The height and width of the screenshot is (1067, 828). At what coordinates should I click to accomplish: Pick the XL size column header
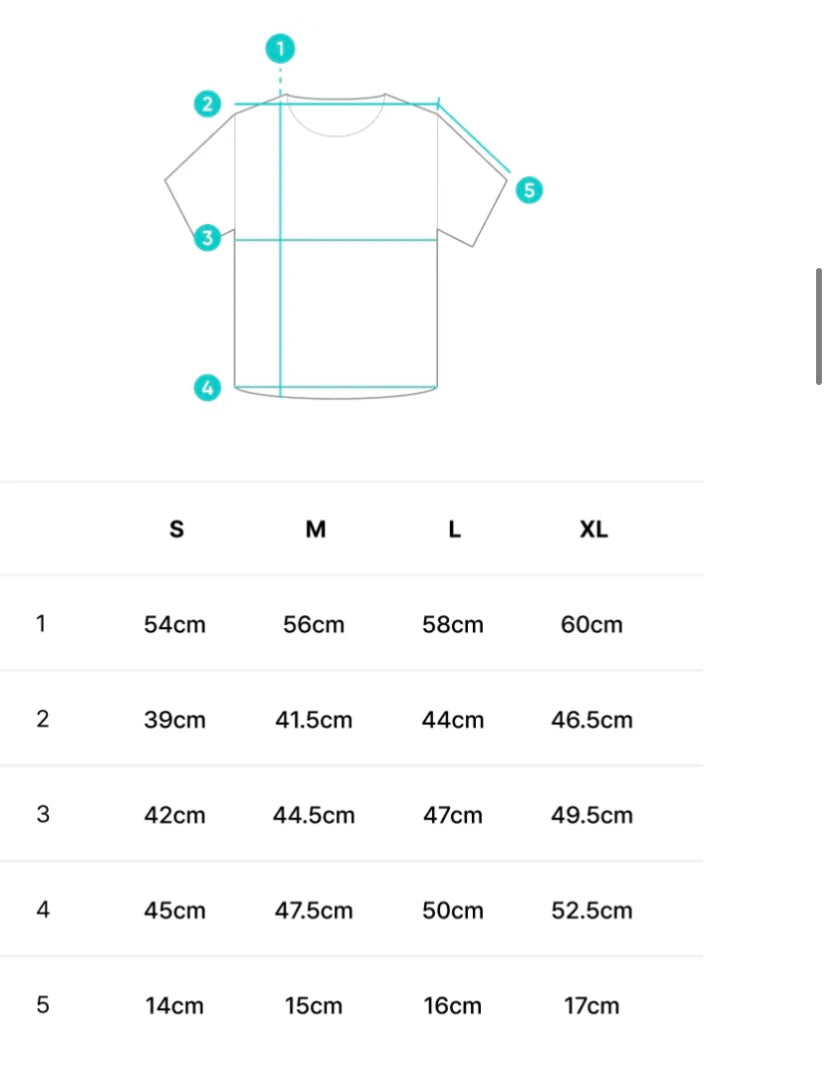click(593, 529)
